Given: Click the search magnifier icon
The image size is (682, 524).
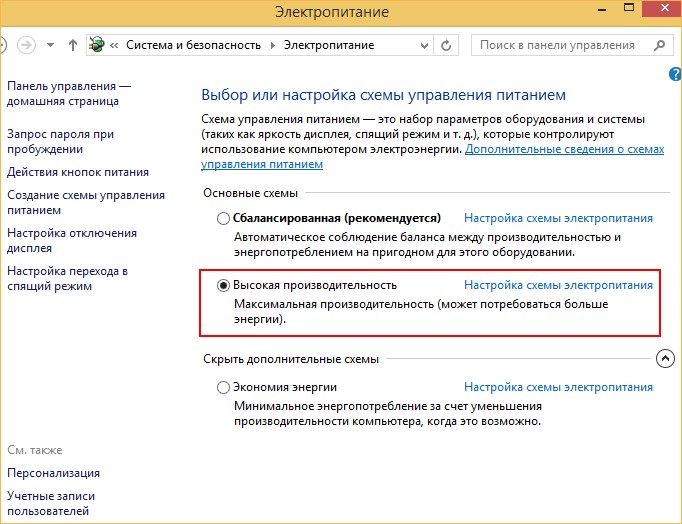Looking at the screenshot, I should 658,45.
